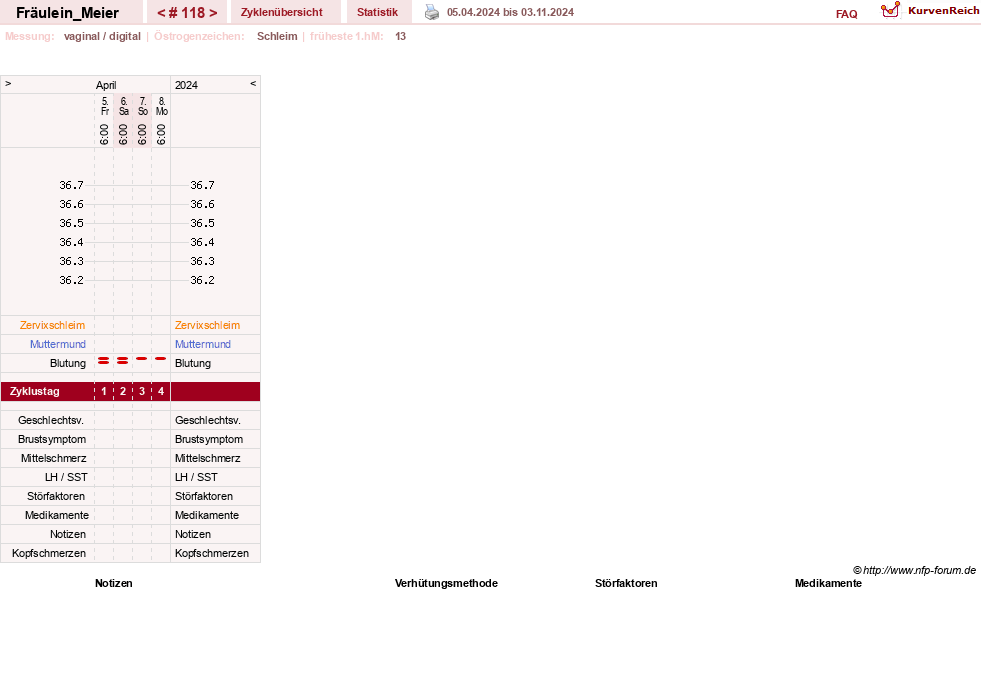981x682 pixels.
Task: Click the left Kopfschmerzen row label
Action: [49, 553]
